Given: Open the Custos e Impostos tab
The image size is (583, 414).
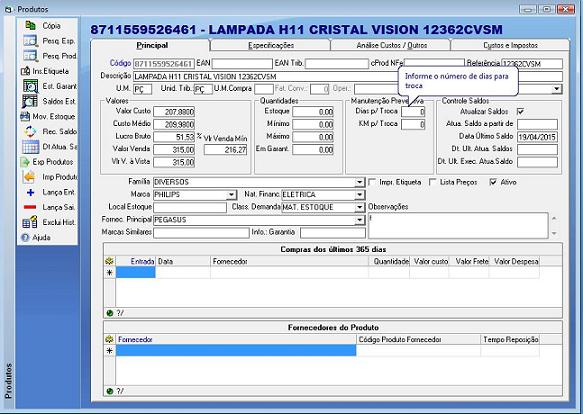Looking at the screenshot, I should point(510,45).
